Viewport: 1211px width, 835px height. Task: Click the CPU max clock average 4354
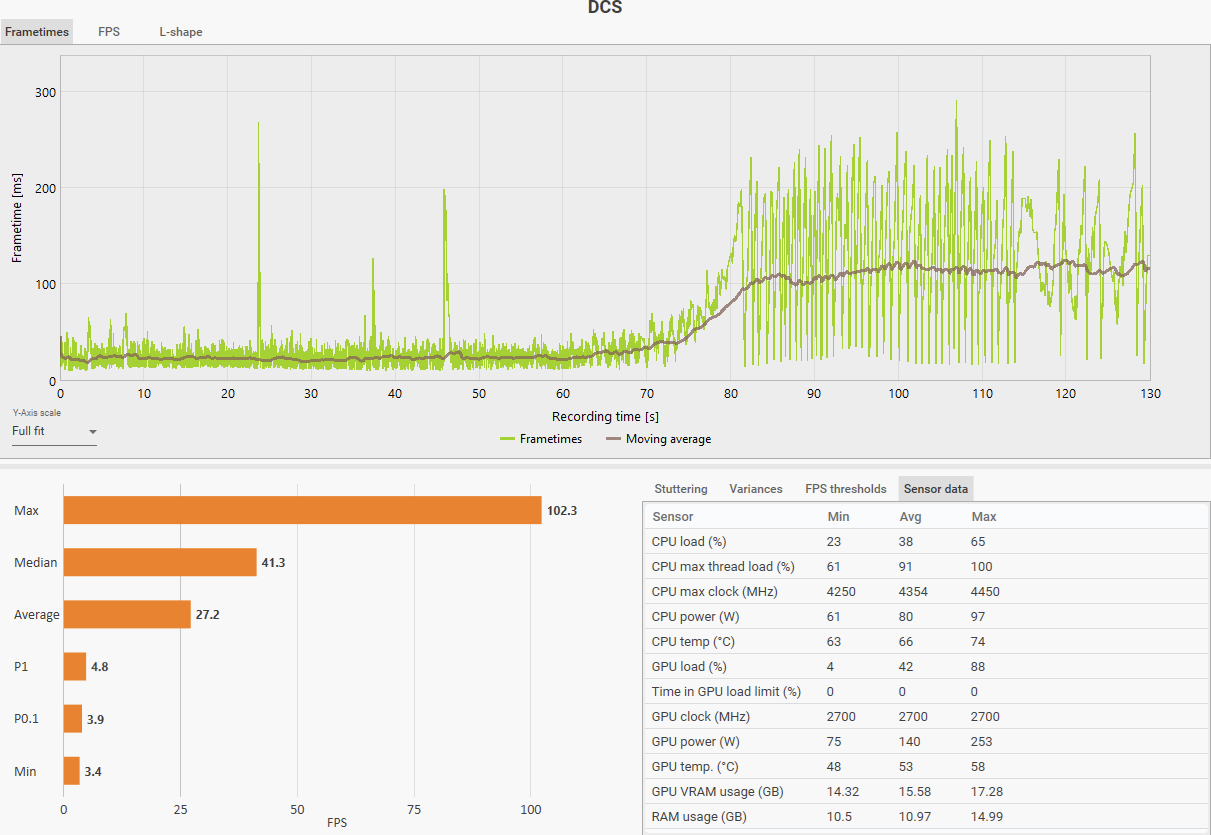tap(914, 592)
